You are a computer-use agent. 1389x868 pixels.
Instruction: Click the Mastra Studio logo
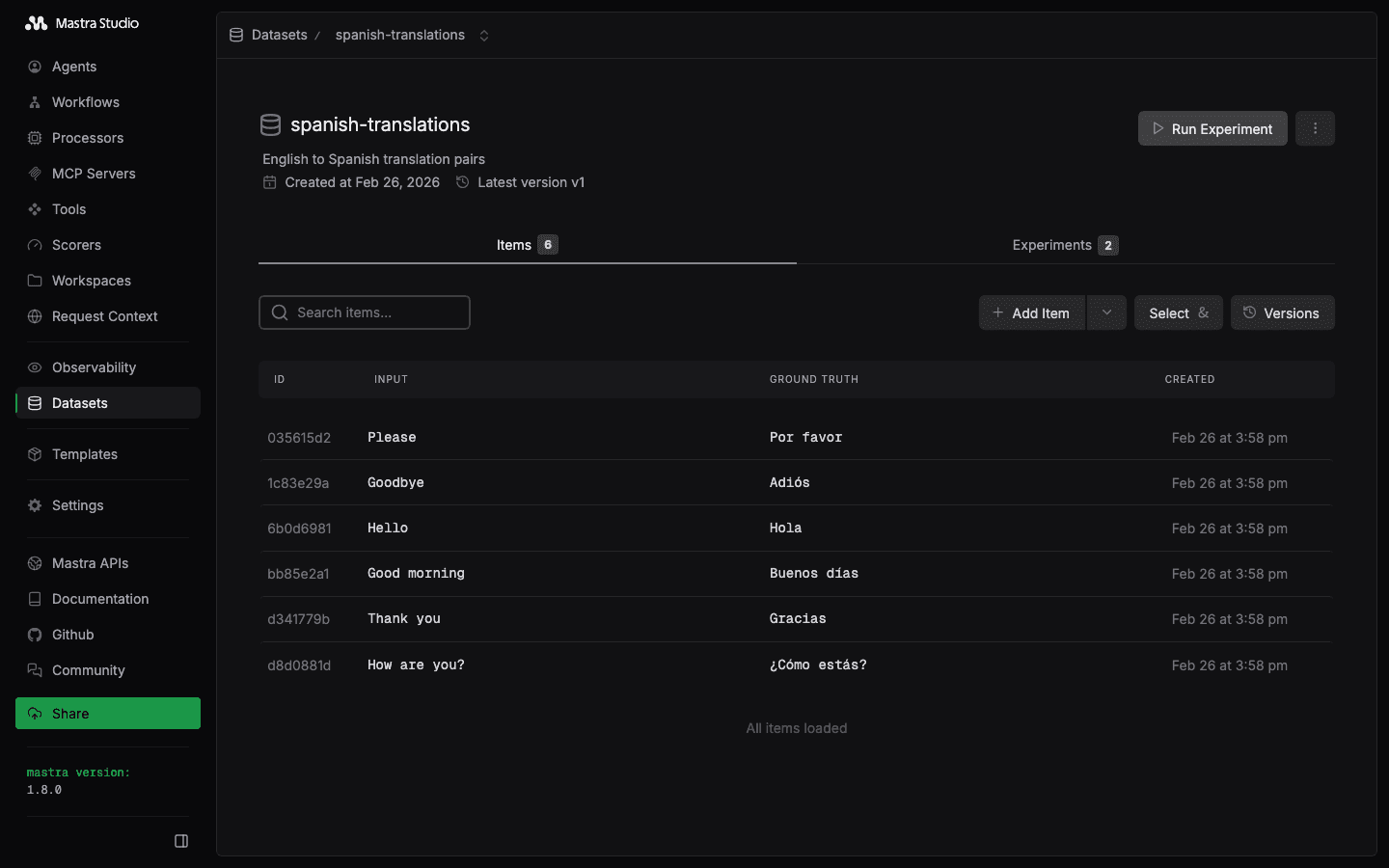37,23
